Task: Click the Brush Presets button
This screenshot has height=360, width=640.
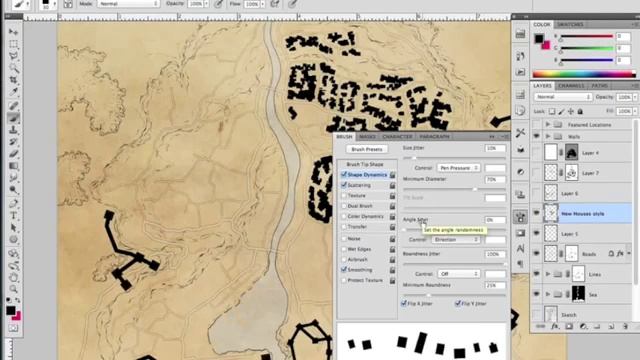Action: coord(367,149)
